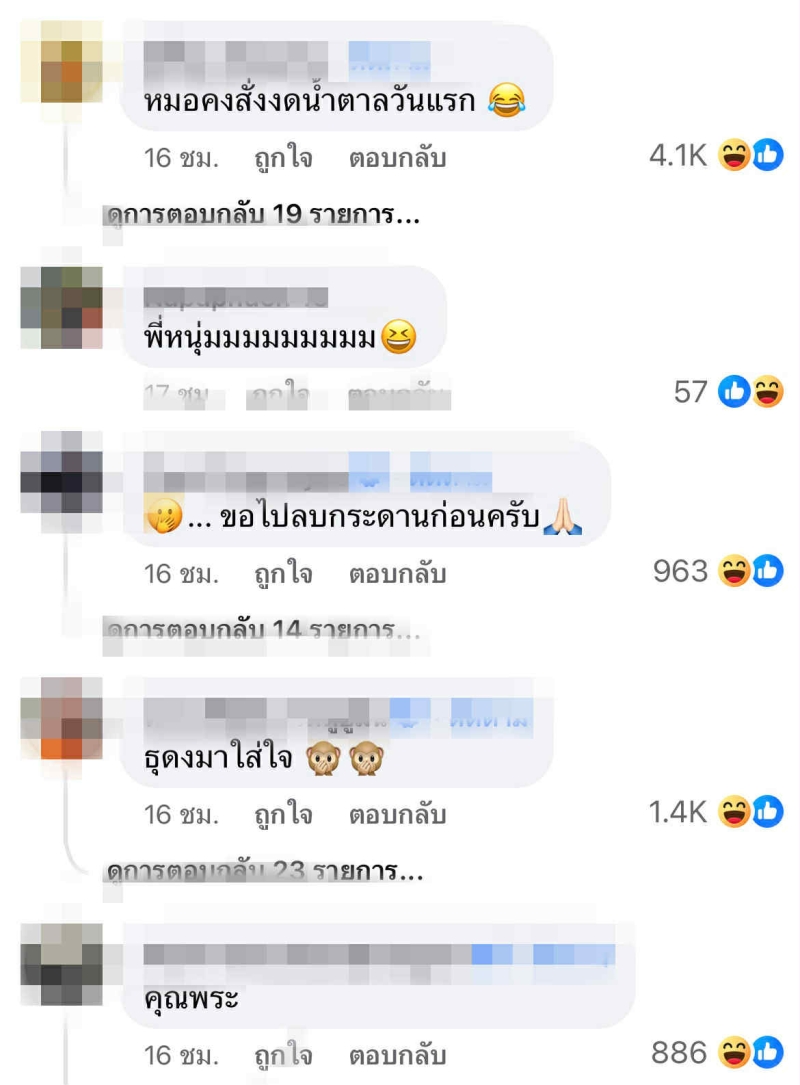Open the 4.1K reactions count
Image resolution: width=800 pixels, height=1085 pixels.
pyautogui.click(x=678, y=156)
